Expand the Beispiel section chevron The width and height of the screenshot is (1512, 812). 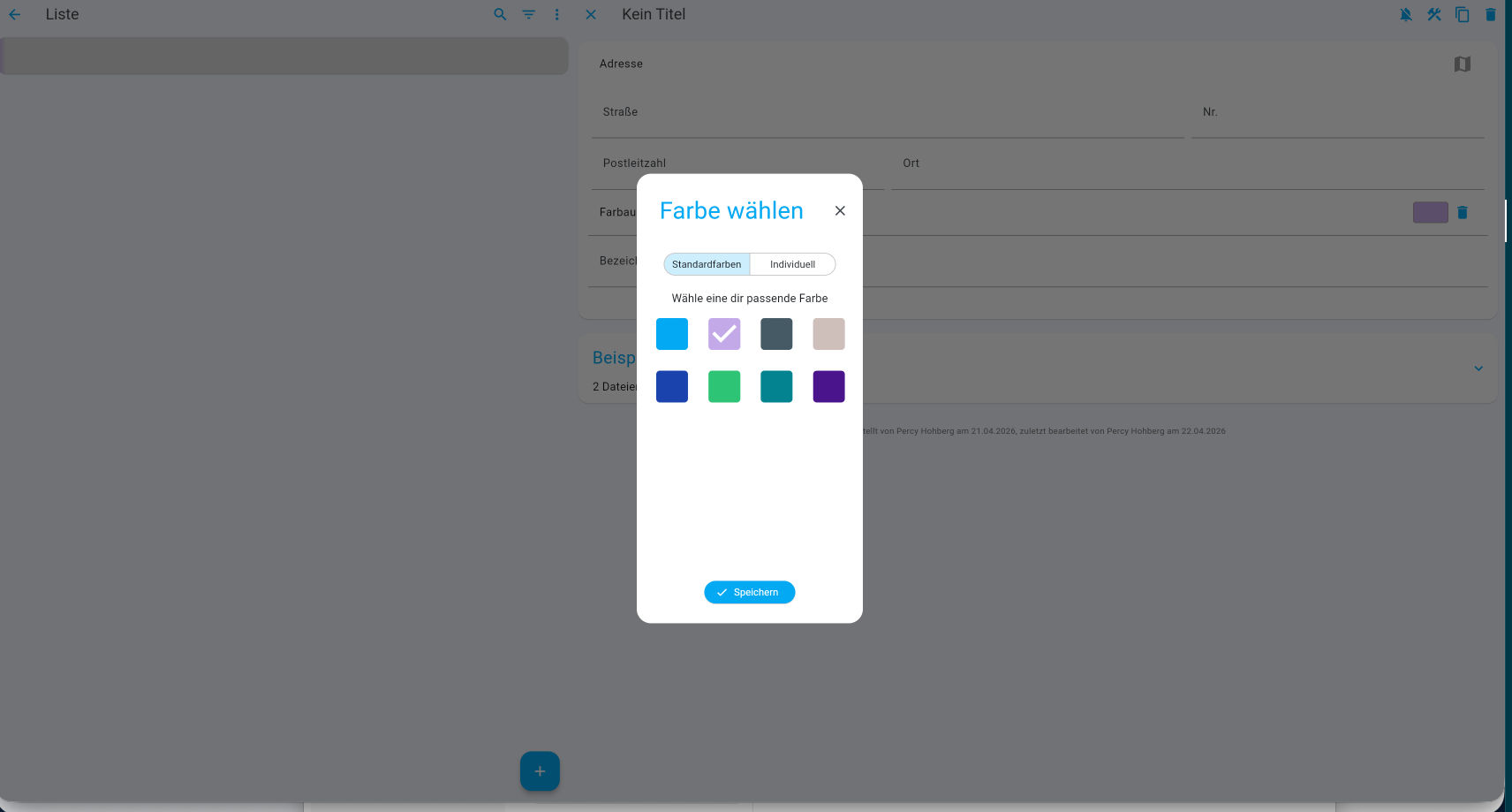(1478, 368)
